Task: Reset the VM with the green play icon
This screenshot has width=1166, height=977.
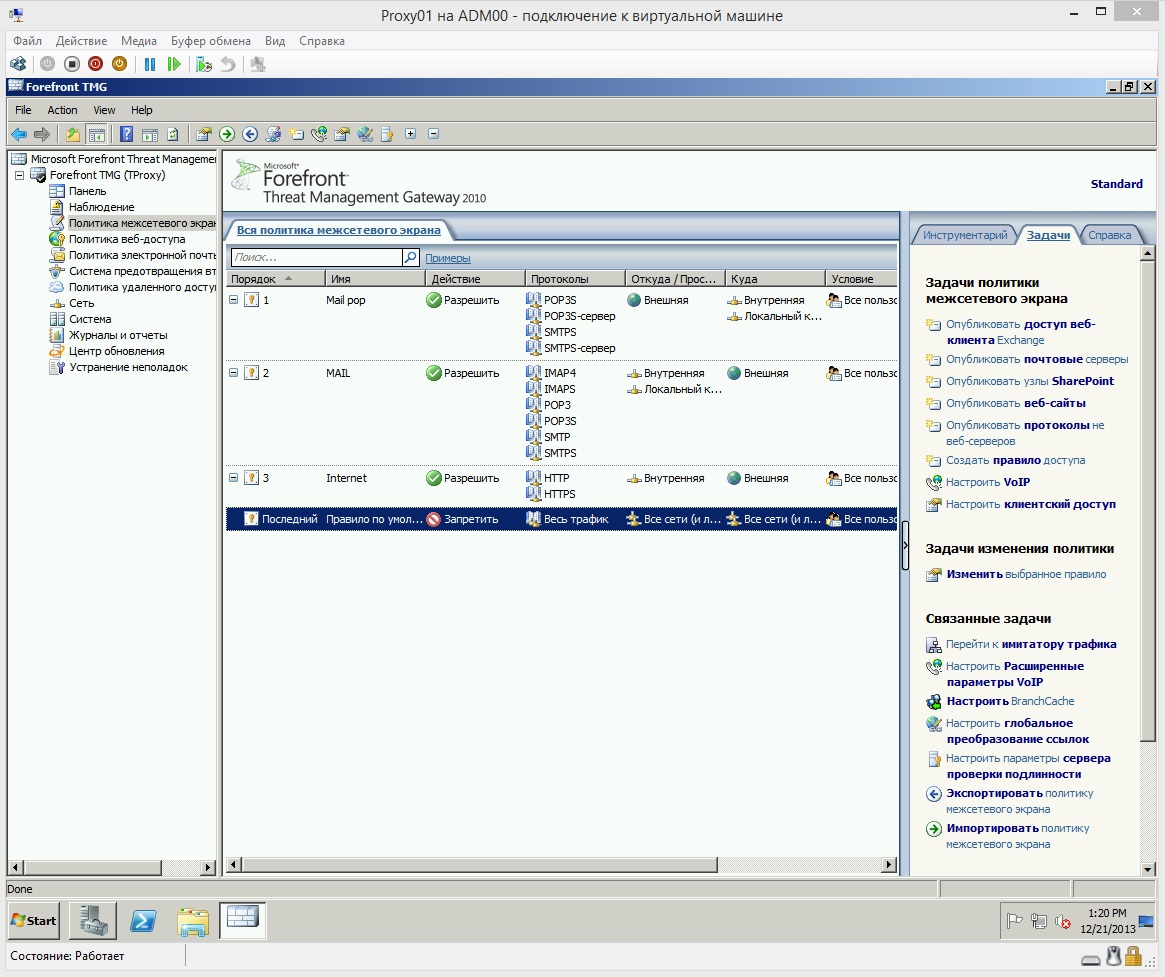Action: pyautogui.click(x=174, y=64)
